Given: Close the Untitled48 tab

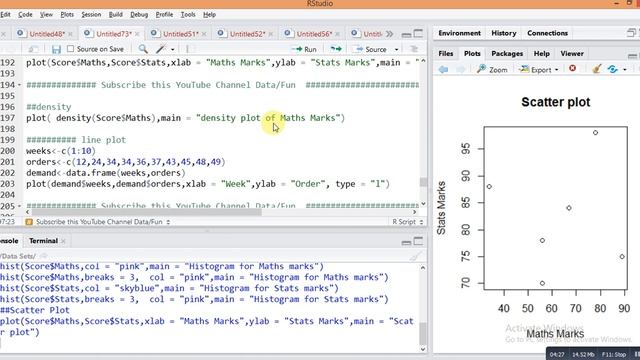Looking at the screenshot, I should pyautogui.click(x=70, y=34).
